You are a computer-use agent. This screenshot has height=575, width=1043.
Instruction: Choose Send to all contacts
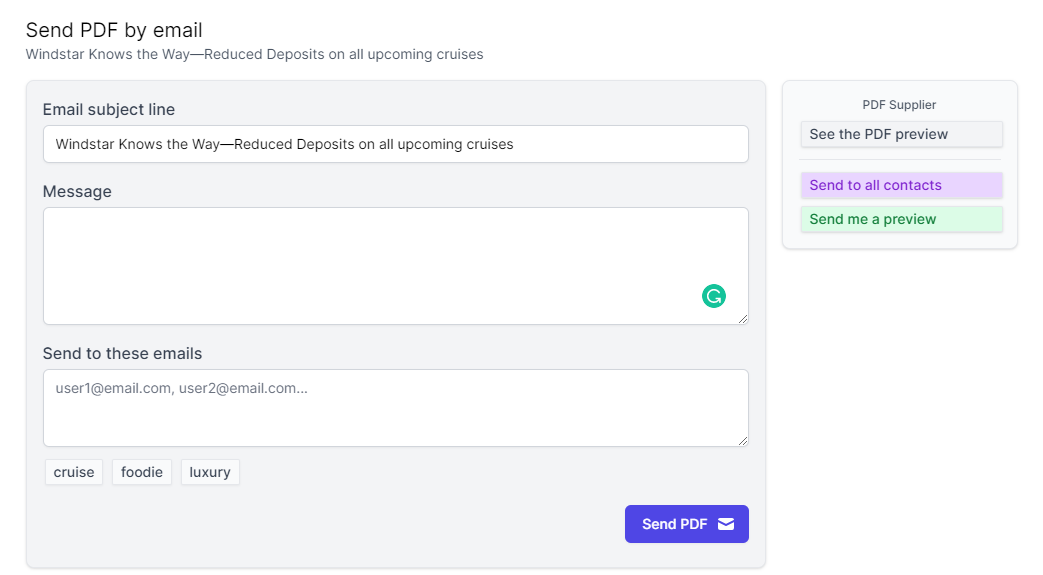901,186
